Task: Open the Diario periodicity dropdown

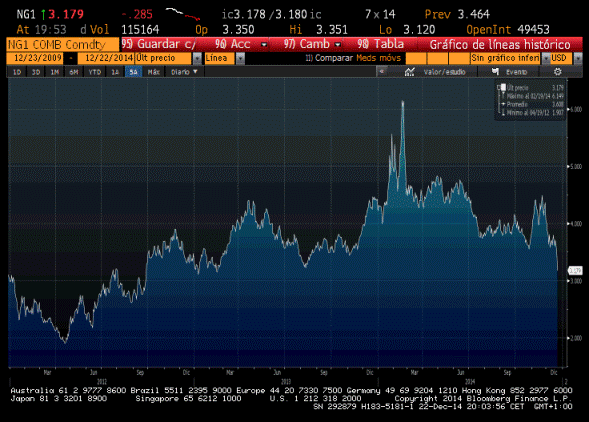Action: coord(184,72)
